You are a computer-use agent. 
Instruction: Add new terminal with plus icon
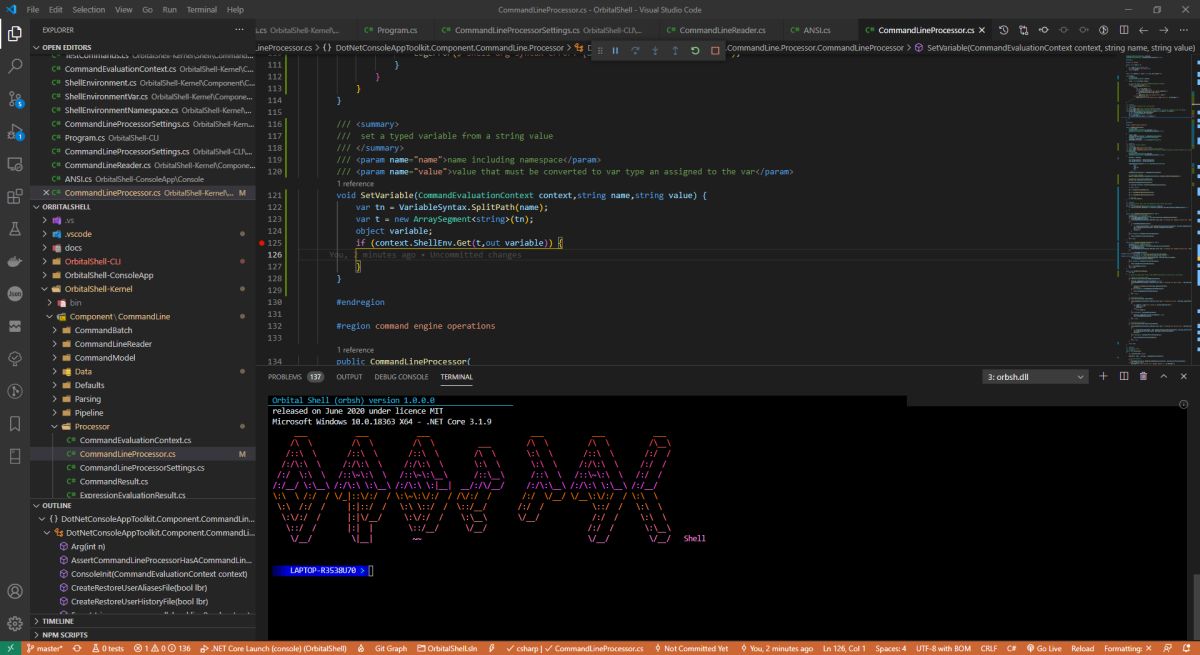(1104, 376)
